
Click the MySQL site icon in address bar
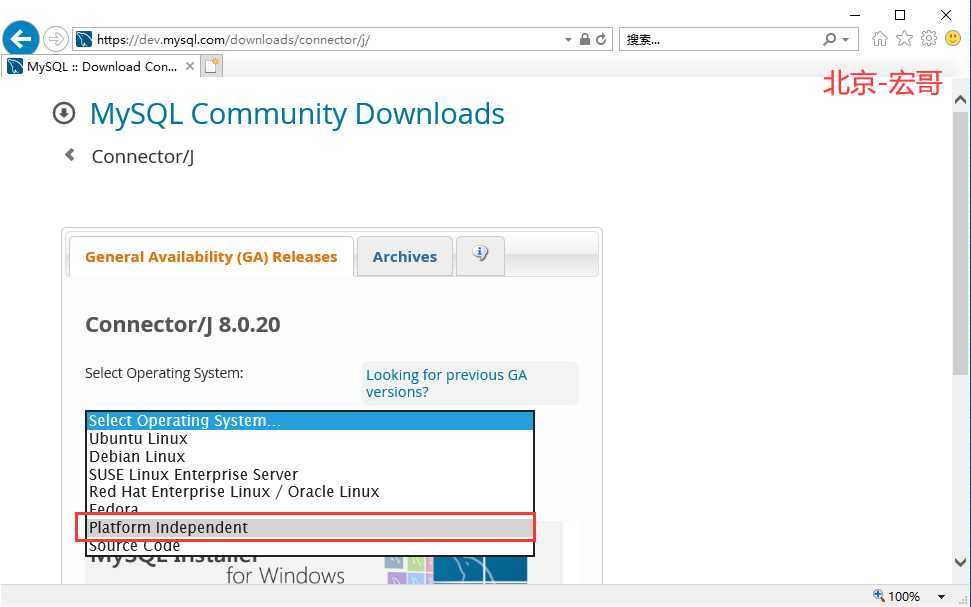[84, 40]
